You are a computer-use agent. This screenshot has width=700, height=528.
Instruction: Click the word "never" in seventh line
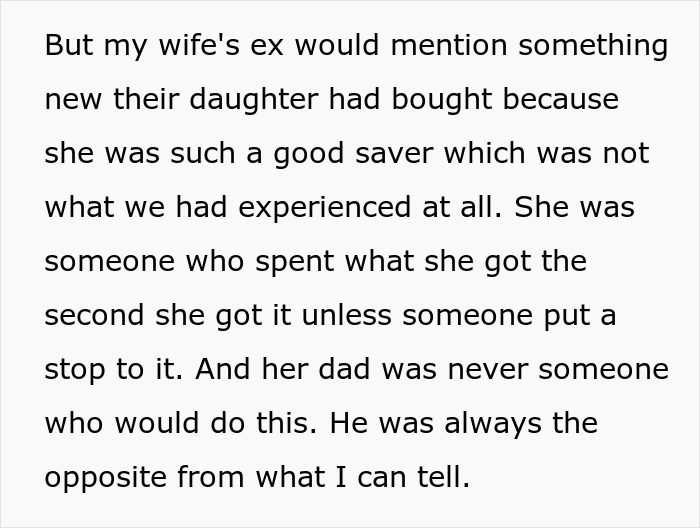[x=488, y=370]
